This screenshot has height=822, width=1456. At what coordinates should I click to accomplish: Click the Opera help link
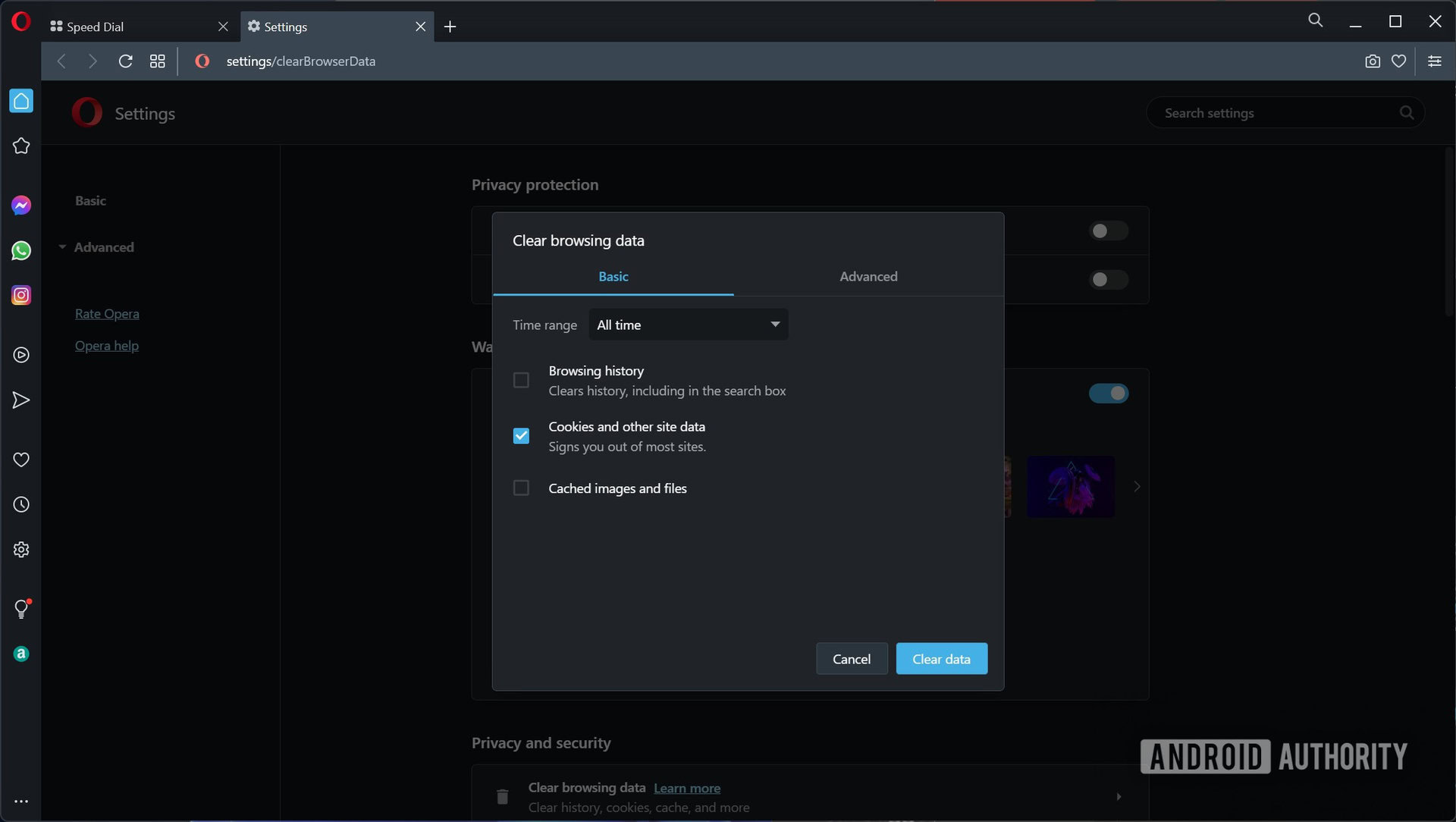click(106, 345)
